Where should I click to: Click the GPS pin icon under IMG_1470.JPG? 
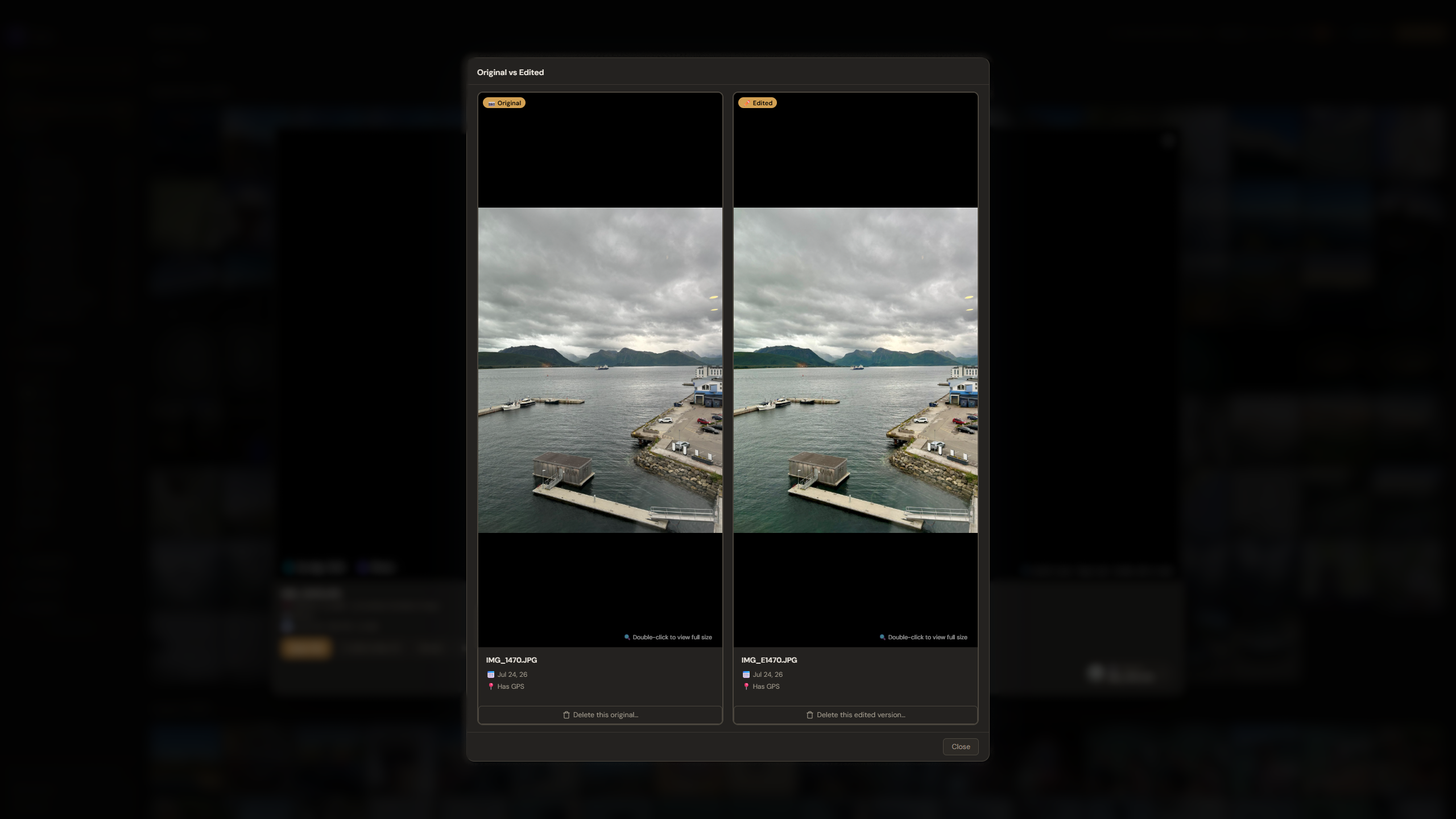click(x=491, y=686)
